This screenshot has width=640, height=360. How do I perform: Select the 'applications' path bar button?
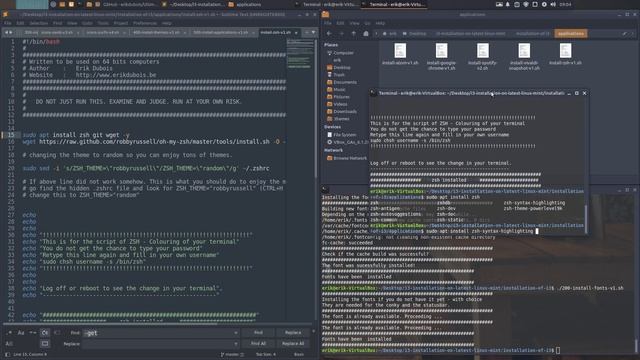(x=571, y=33)
